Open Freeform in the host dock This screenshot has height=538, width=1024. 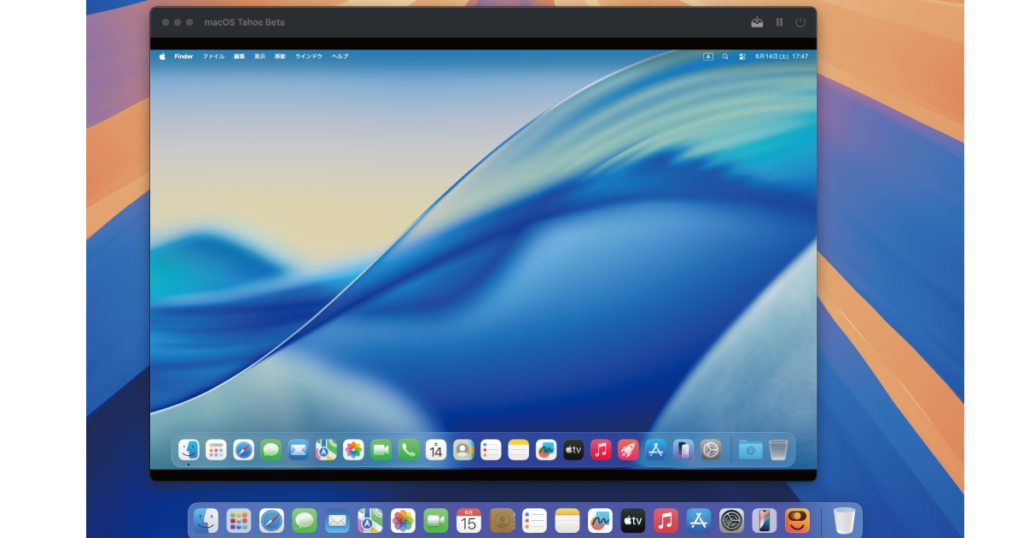pyautogui.click(x=600, y=520)
